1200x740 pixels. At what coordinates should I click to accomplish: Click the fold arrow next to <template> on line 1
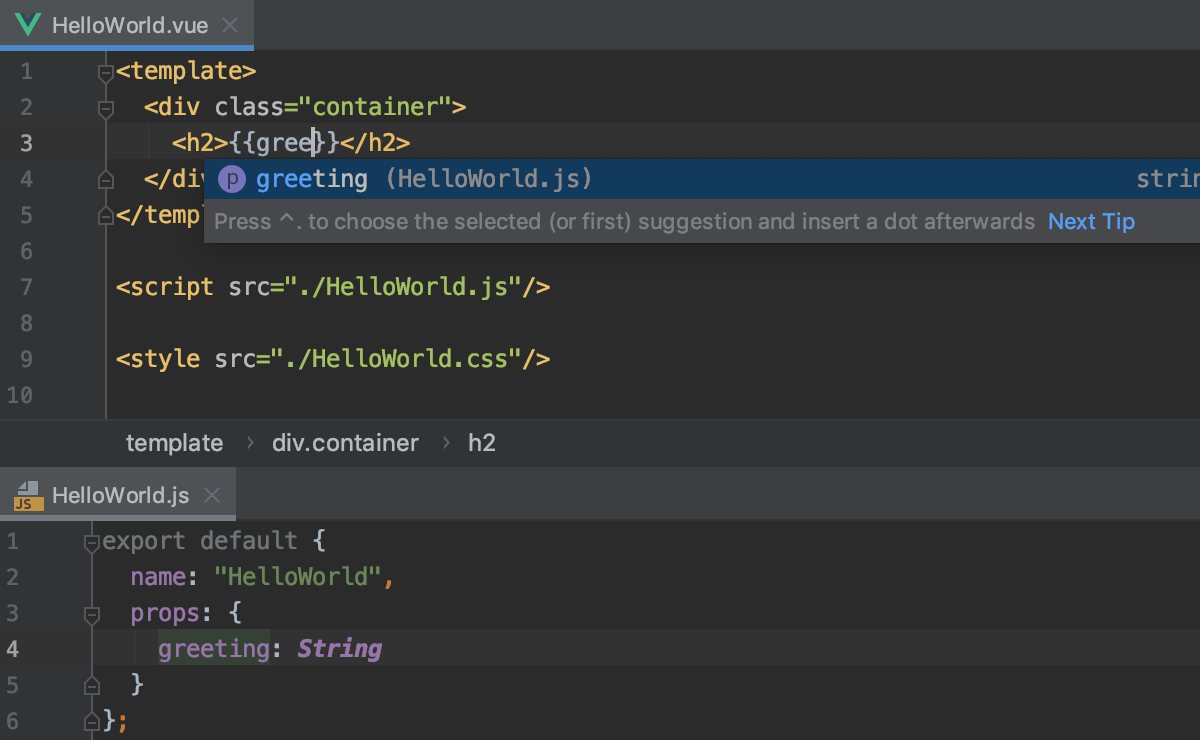click(x=105, y=70)
